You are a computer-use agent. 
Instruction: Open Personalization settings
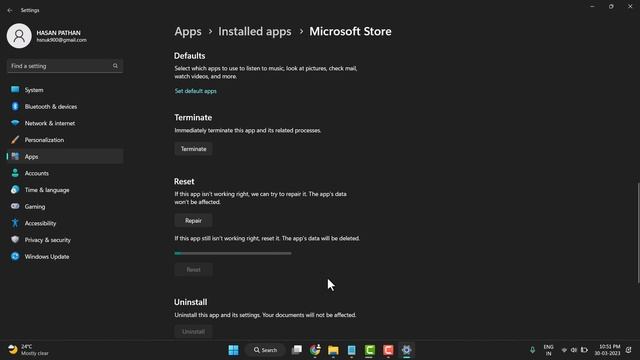coord(65,140)
